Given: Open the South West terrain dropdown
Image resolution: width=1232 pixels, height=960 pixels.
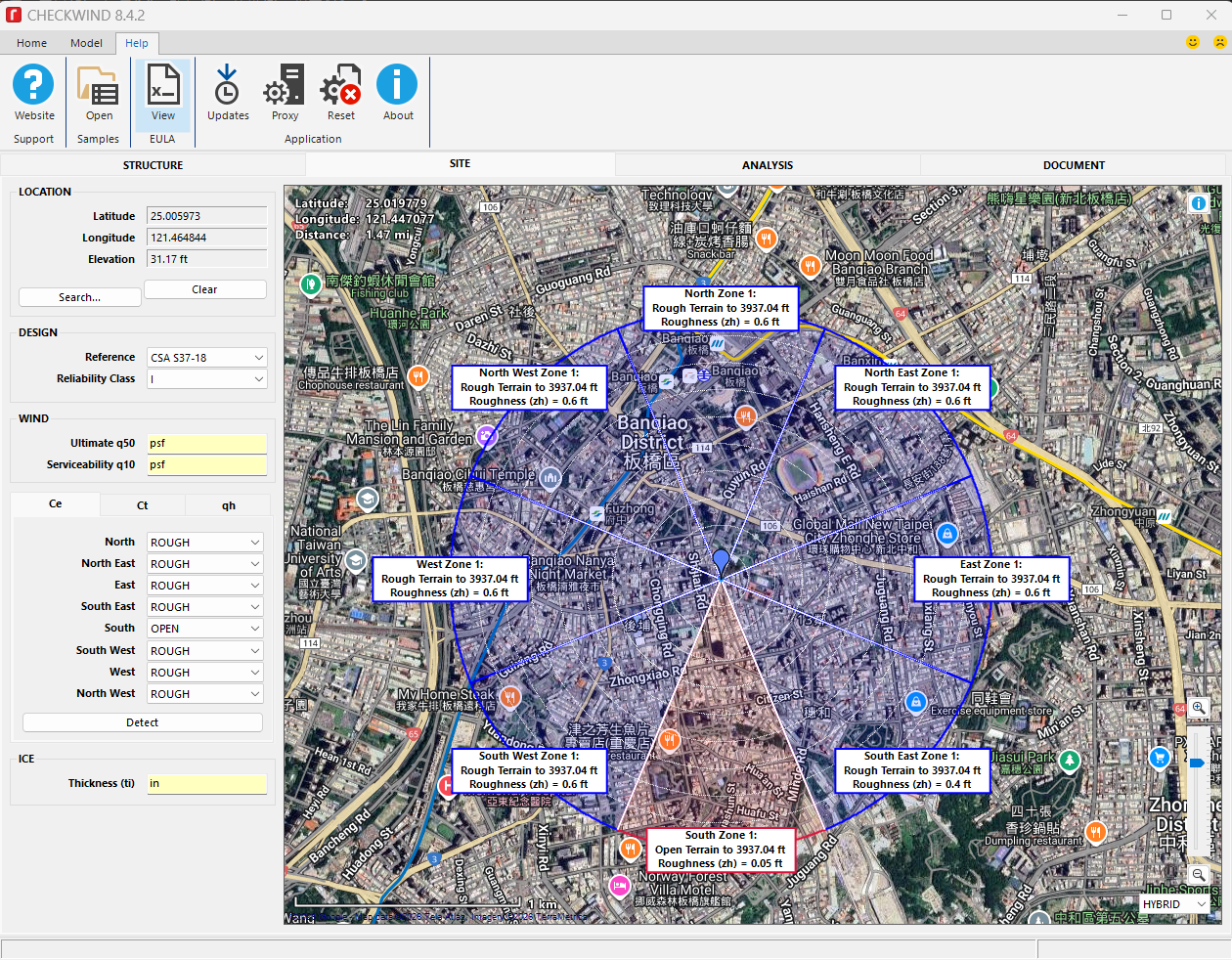Looking at the screenshot, I should pos(205,651).
